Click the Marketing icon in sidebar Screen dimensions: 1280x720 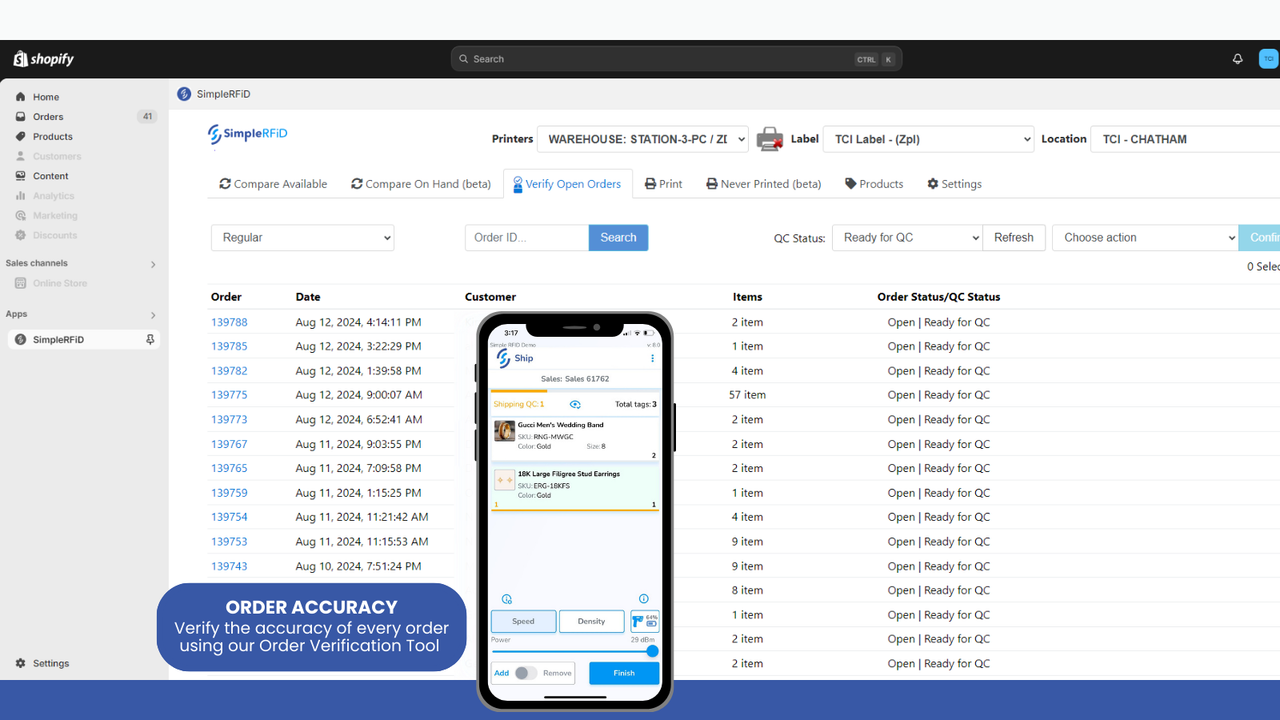pyautogui.click(x=20, y=215)
